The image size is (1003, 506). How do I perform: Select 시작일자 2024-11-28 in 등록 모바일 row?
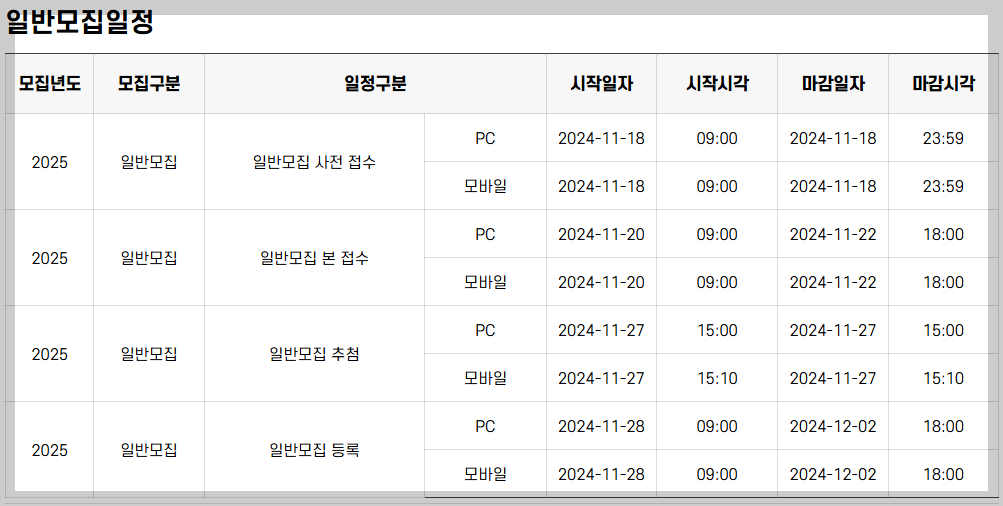coord(601,474)
